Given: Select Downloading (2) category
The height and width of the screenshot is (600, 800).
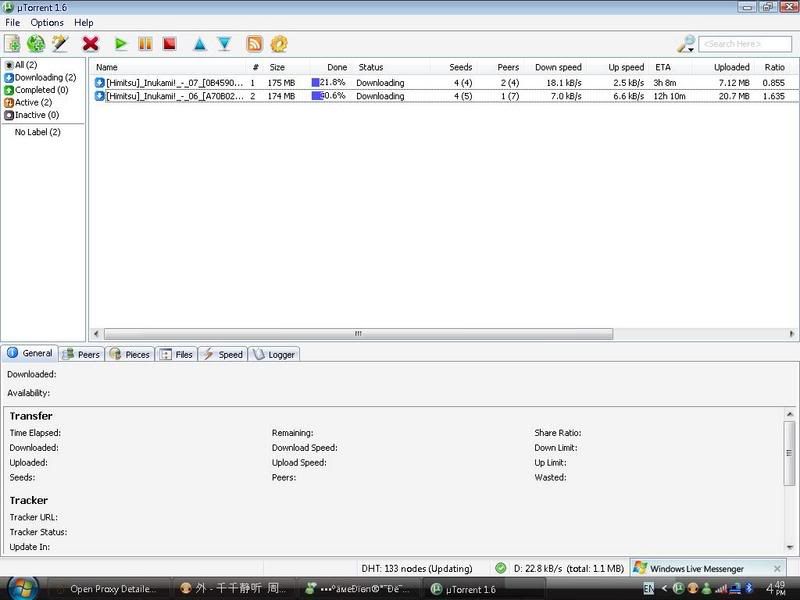Looking at the screenshot, I should pyautogui.click(x=40, y=78).
